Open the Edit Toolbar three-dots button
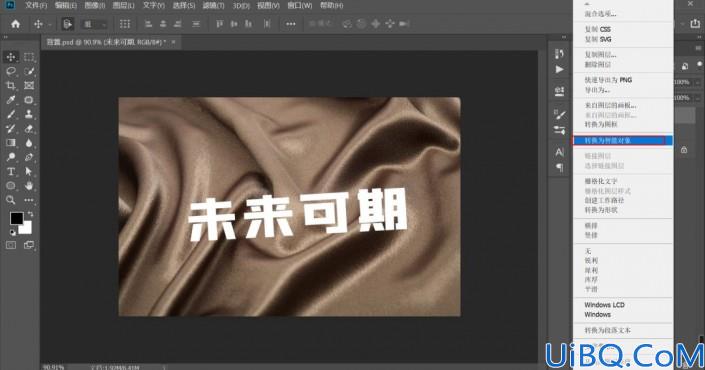 tap(29, 200)
